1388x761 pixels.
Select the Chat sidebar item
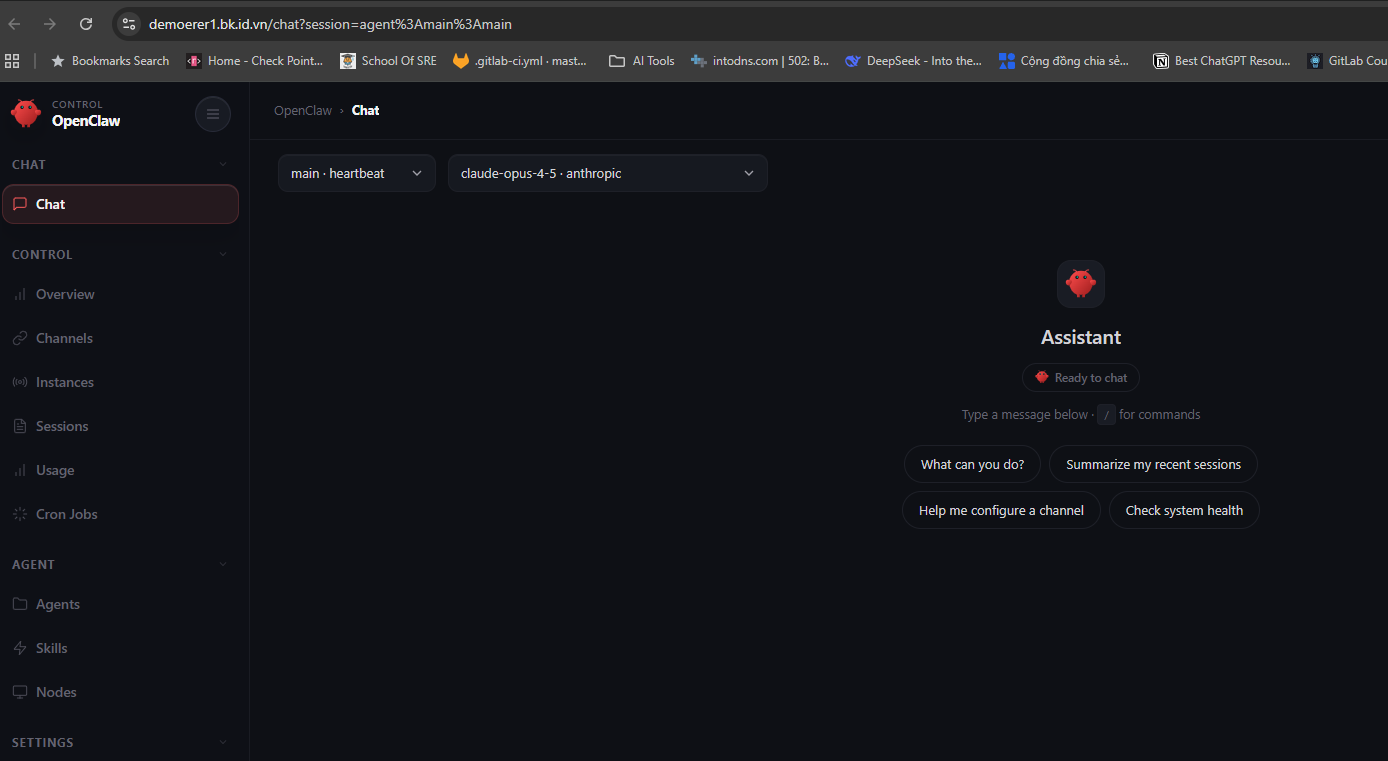tap(120, 204)
